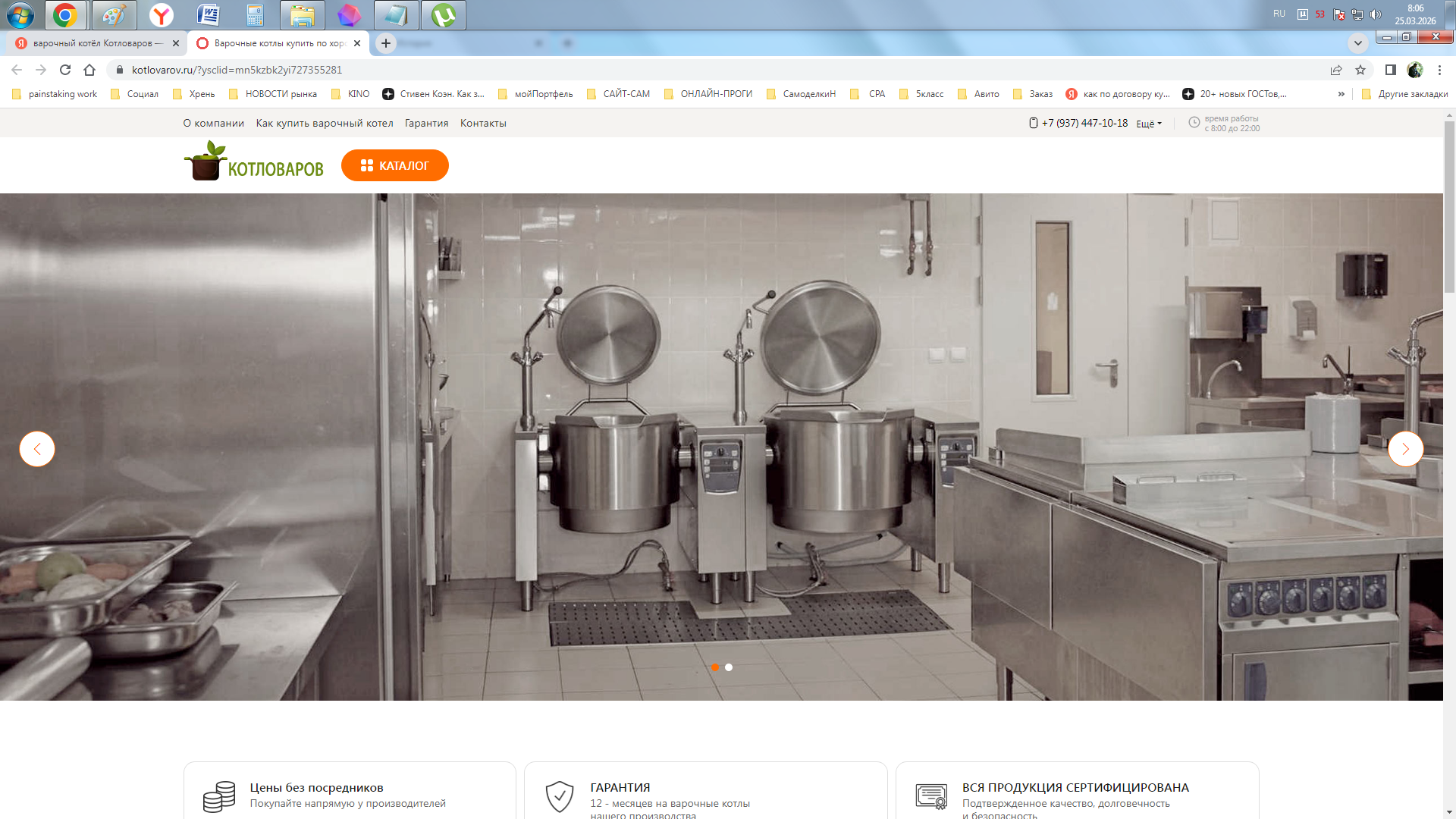Open tab search dropdown arrow
The image size is (1456, 819).
click(1357, 43)
